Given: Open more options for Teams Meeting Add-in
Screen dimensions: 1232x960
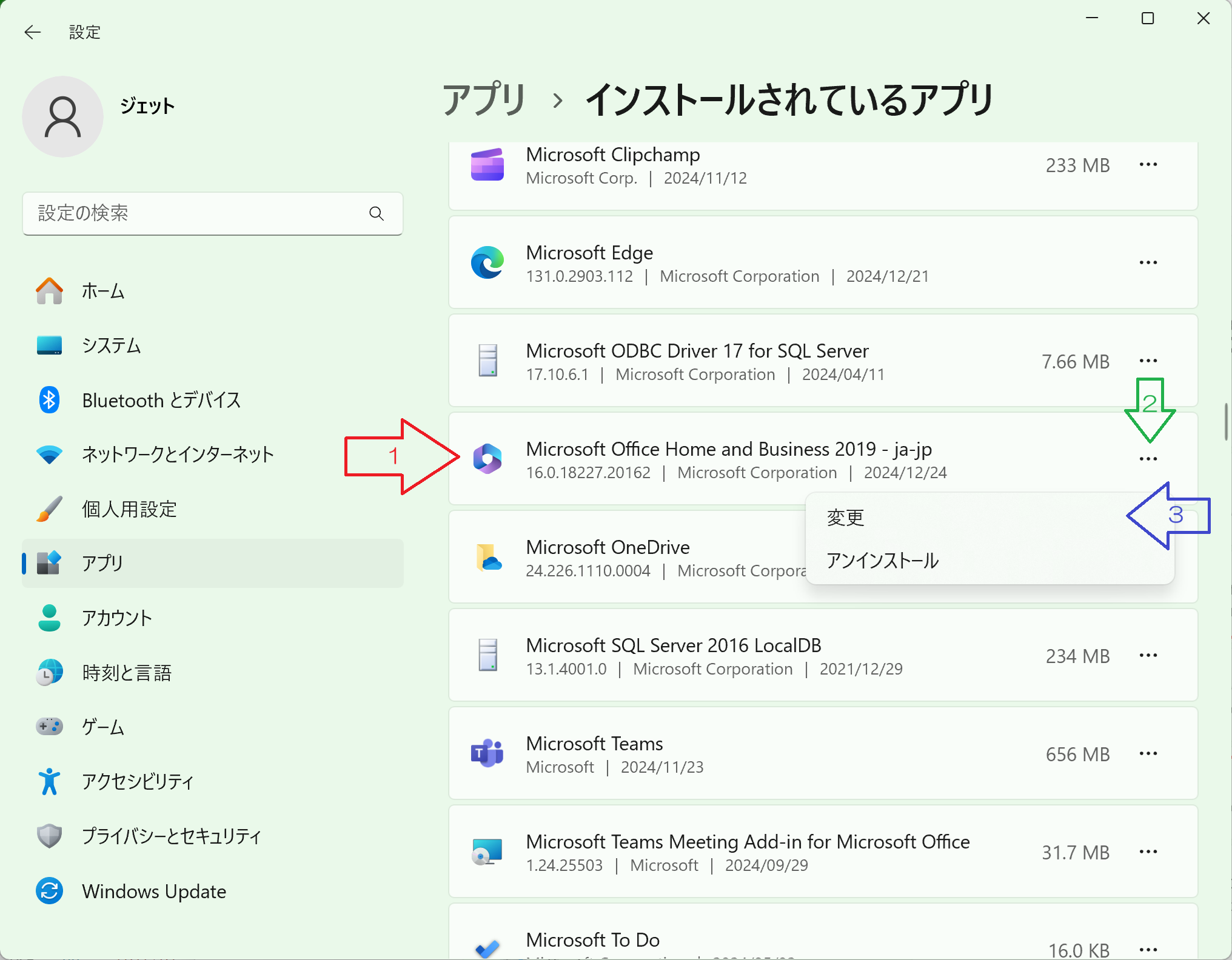Looking at the screenshot, I should pos(1148,852).
